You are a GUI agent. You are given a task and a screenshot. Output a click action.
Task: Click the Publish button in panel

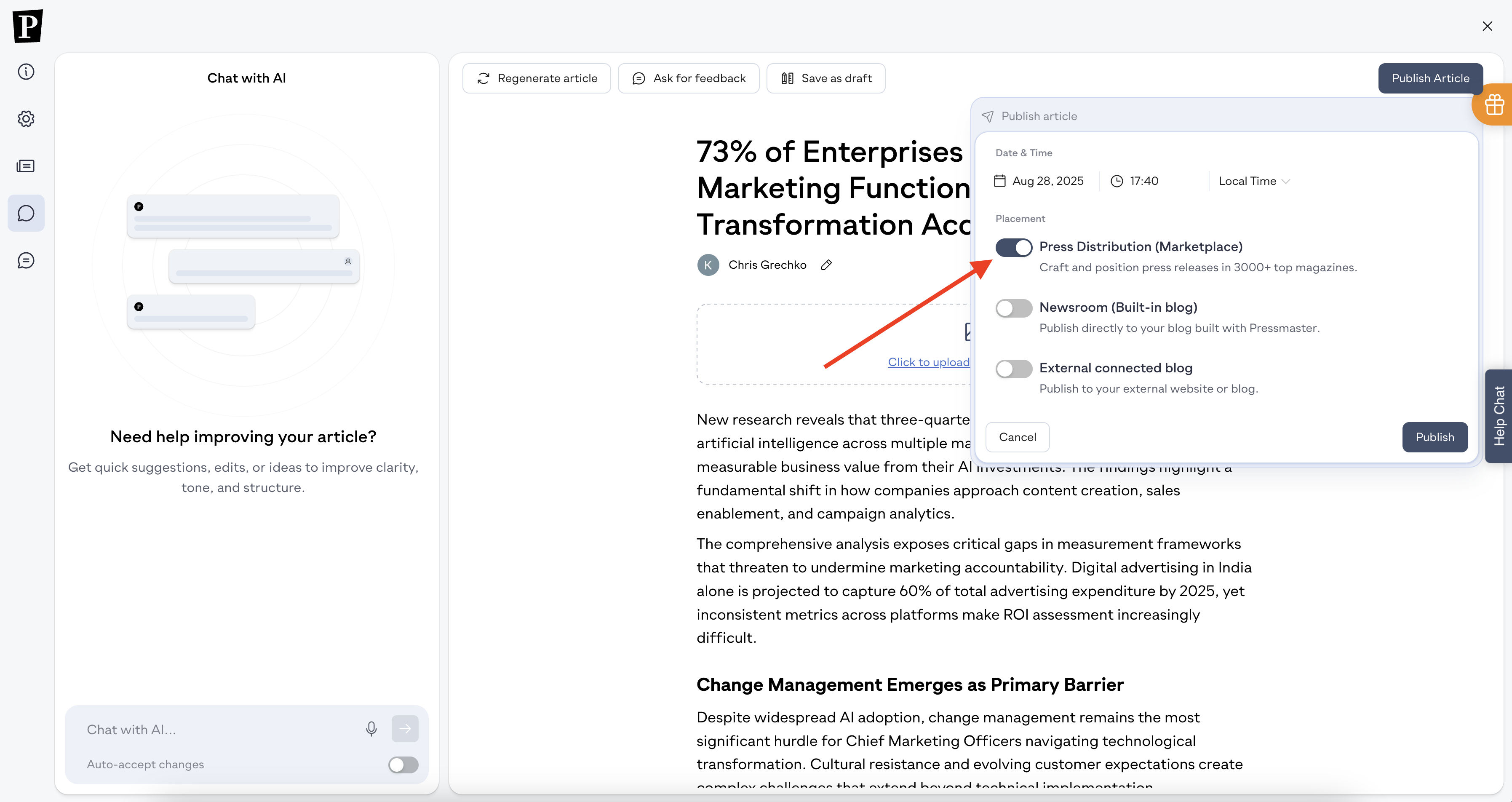[1435, 437]
